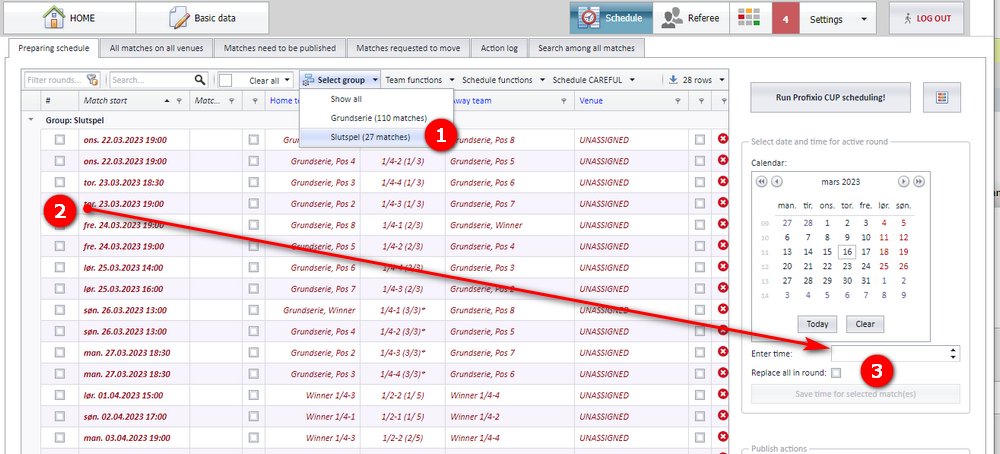Open the Schedule module
The width and height of the screenshot is (1000, 454).
click(611, 18)
